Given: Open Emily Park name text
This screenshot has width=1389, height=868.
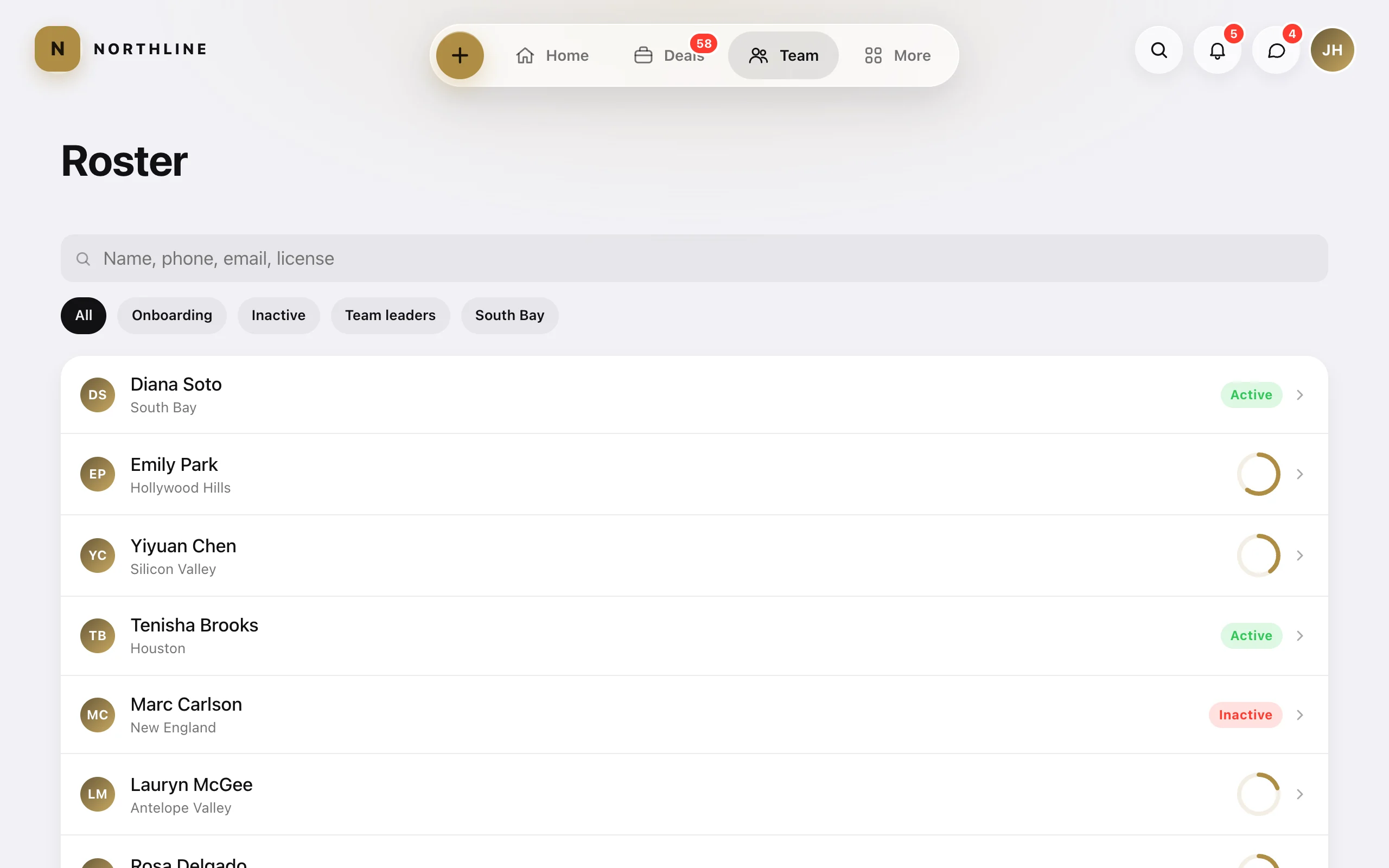Looking at the screenshot, I should [174, 464].
